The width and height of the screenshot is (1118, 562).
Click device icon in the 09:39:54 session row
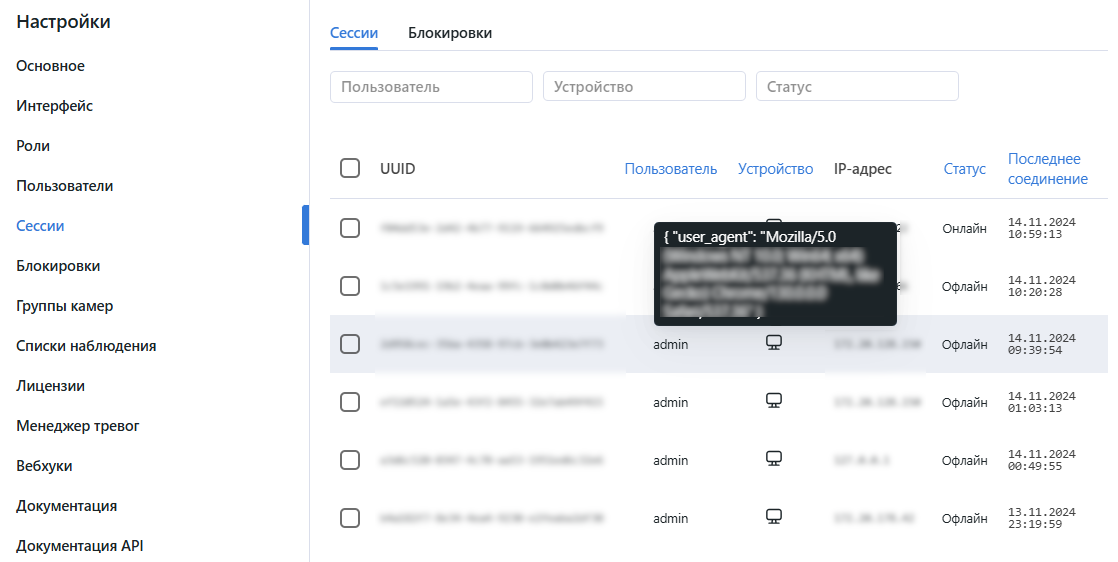click(x=773, y=343)
